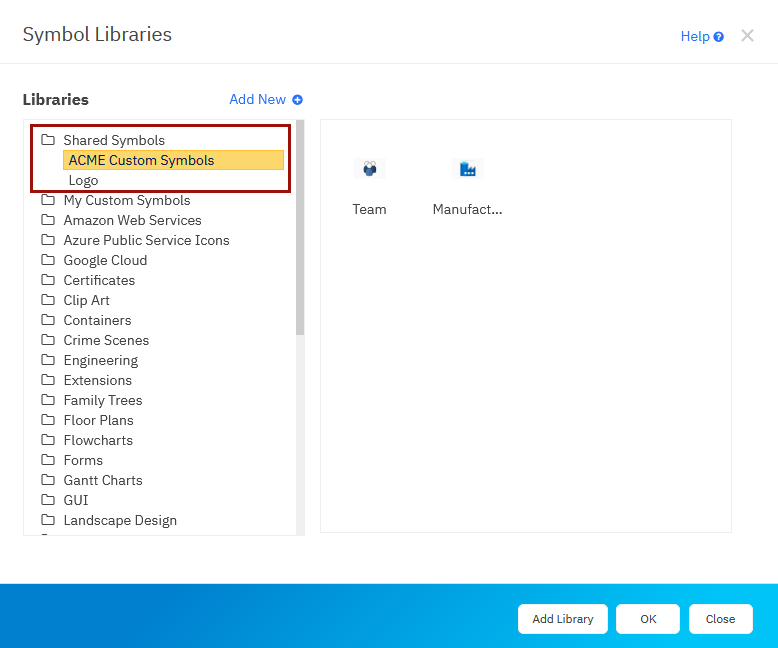Click the Floor Plans folder icon

pyautogui.click(x=47, y=420)
